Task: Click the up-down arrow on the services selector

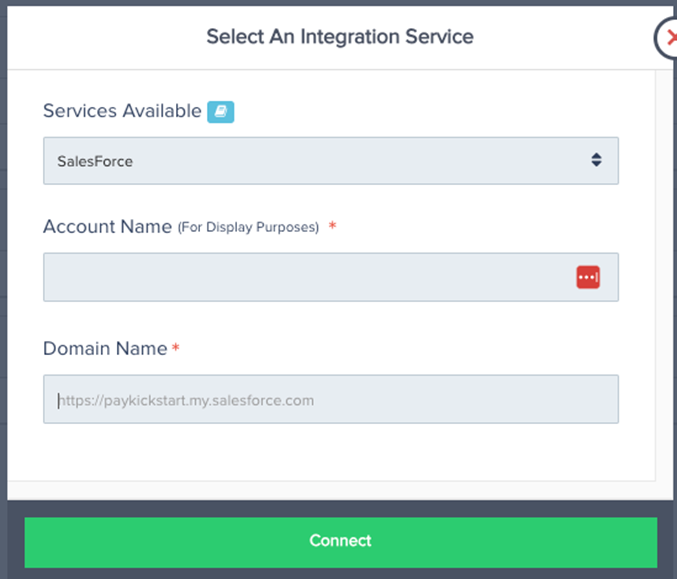Action: (x=596, y=160)
